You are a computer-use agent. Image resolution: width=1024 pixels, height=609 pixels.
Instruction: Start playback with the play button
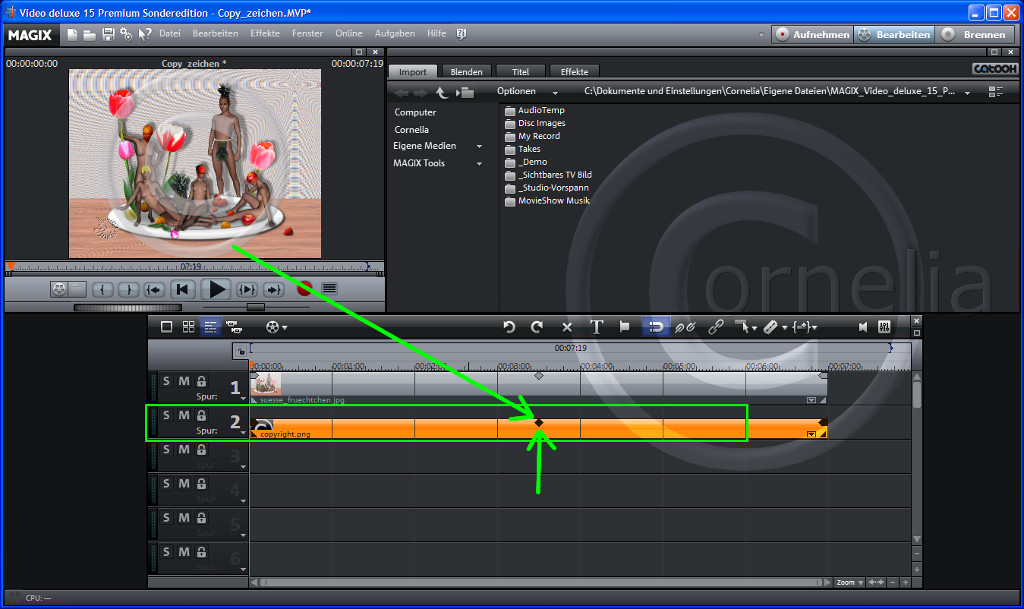[215, 289]
